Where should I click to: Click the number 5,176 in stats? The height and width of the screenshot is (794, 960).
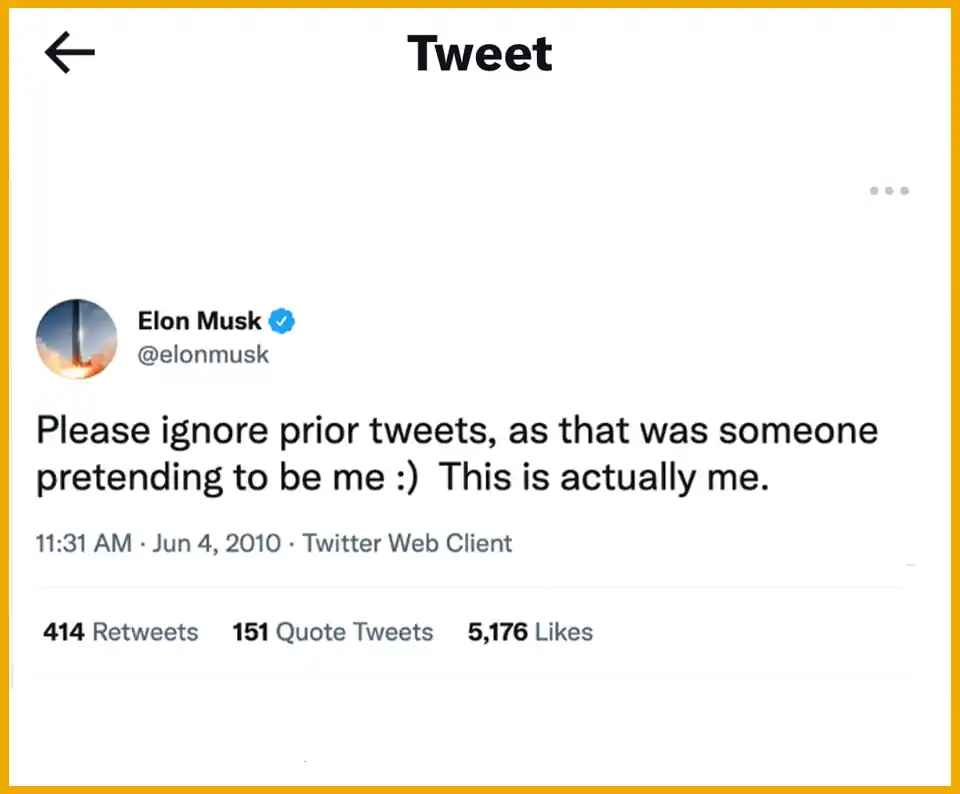(x=497, y=632)
